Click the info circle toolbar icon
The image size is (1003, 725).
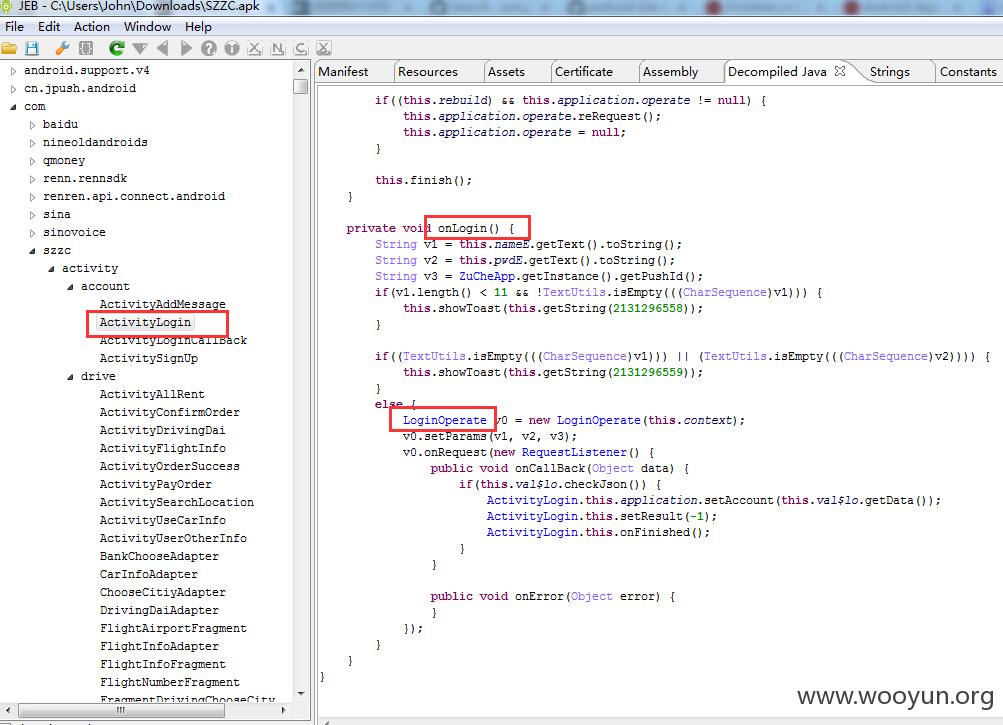coord(232,48)
